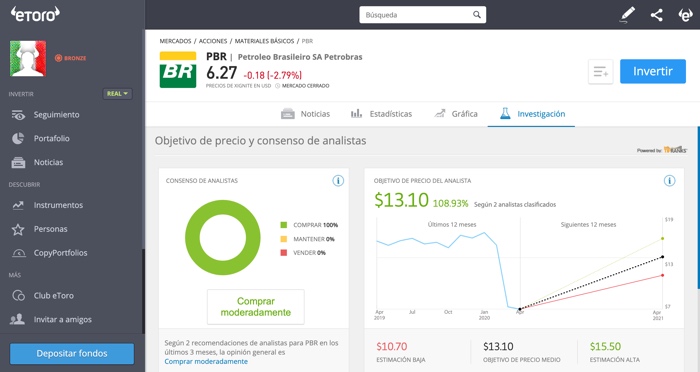Click the Comprar moderadamente box
The width and height of the screenshot is (700, 372).
[x=256, y=307]
